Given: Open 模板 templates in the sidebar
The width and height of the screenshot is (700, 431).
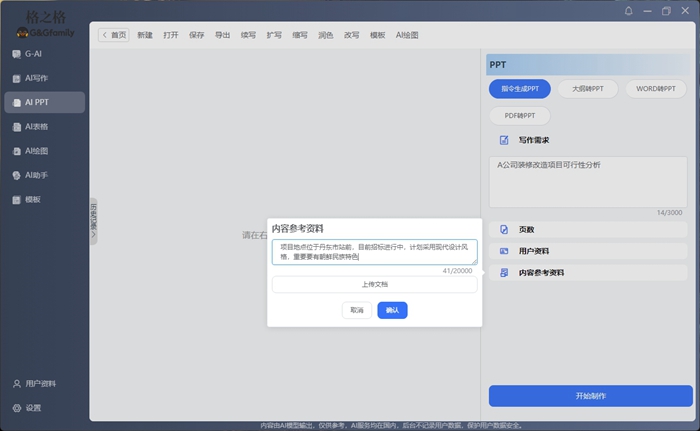Looking at the screenshot, I should pyautogui.click(x=33, y=200).
